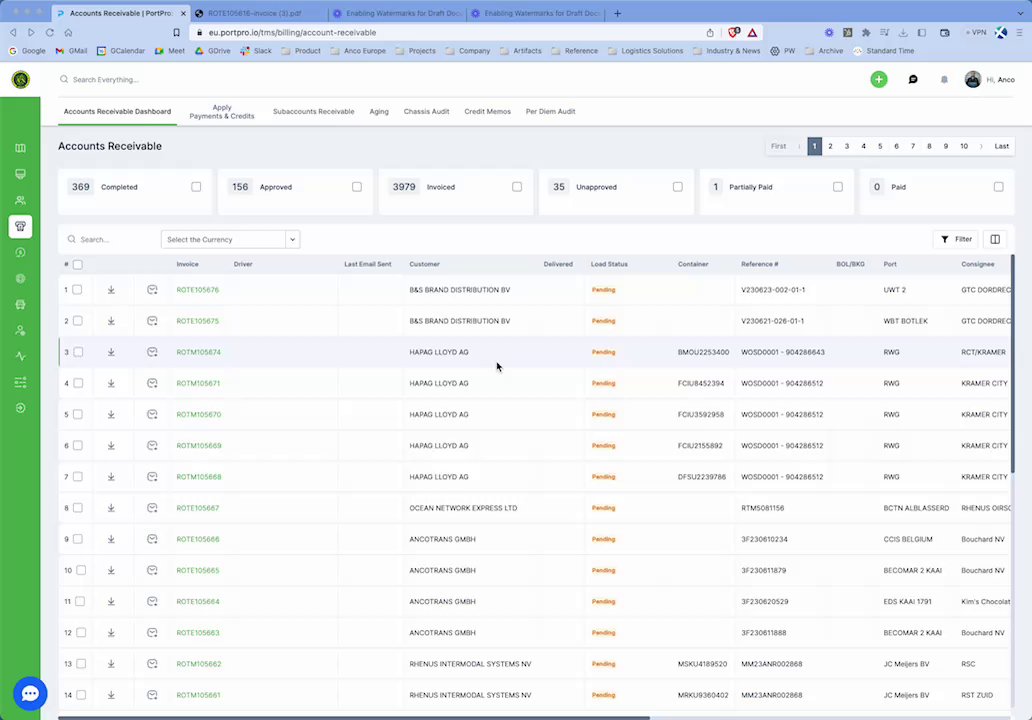
Task: Click the email icon for invoice ROTM105674
Action: click(x=152, y=352)
